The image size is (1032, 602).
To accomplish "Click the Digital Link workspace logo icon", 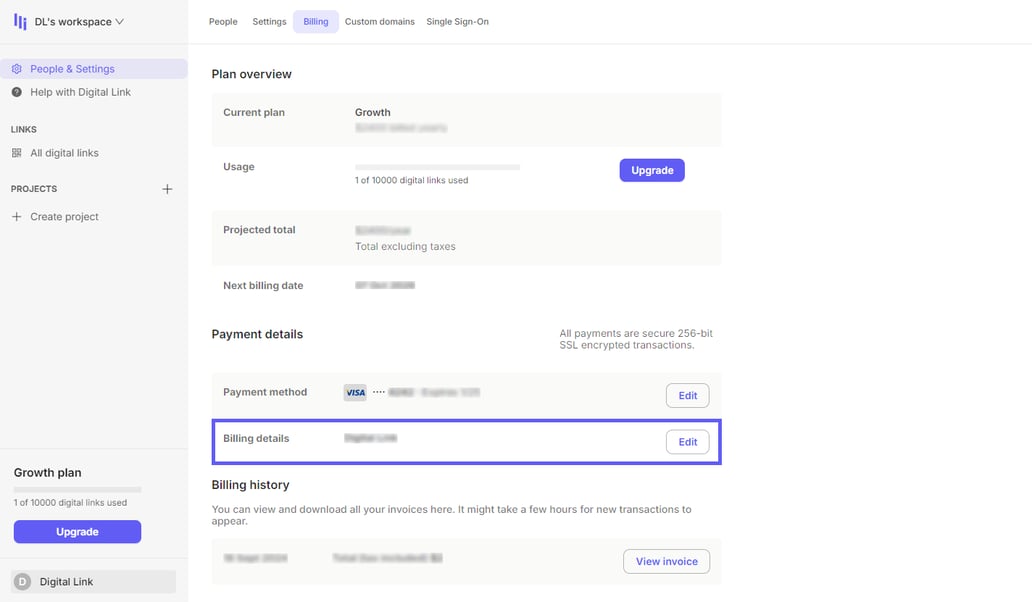I will [19, 20].
